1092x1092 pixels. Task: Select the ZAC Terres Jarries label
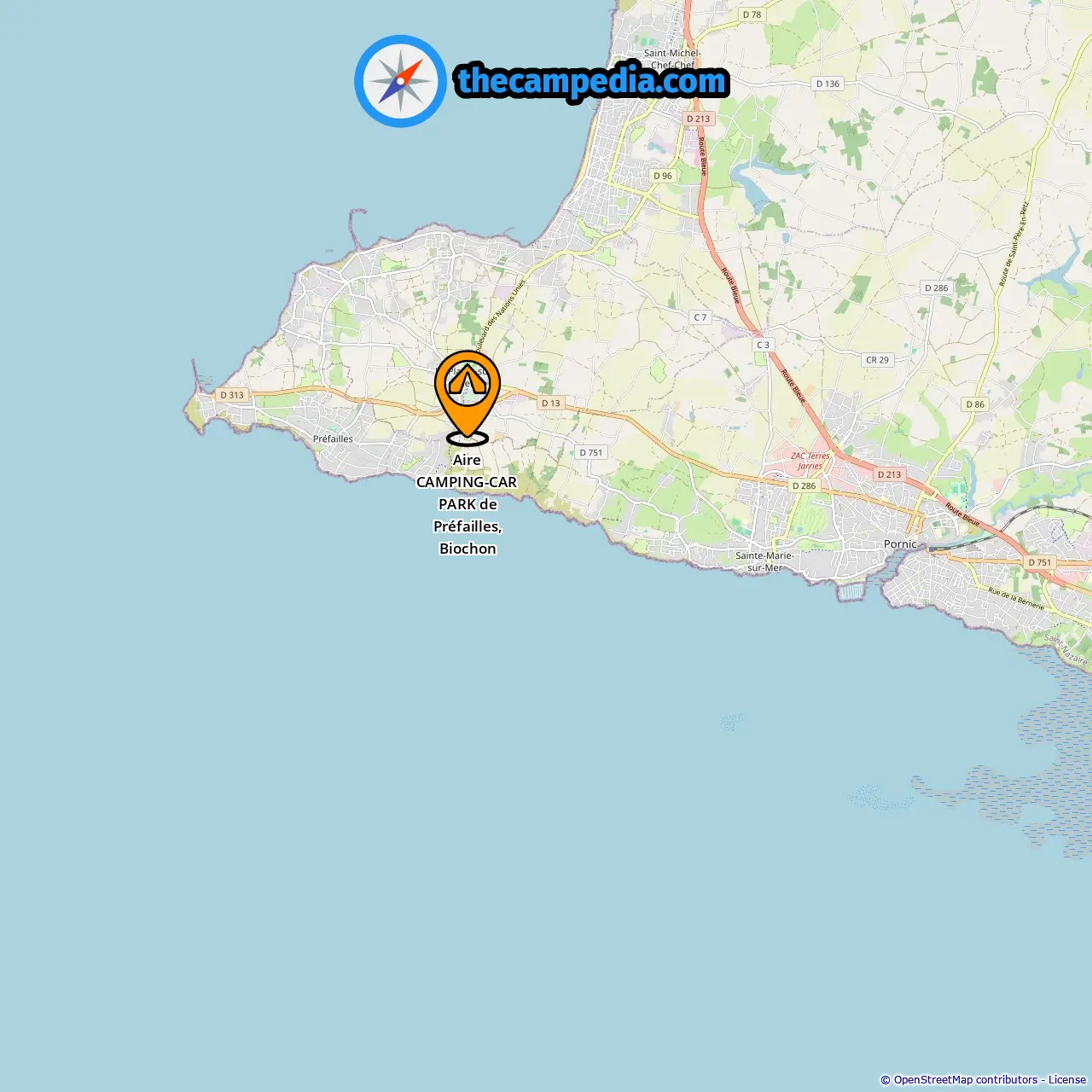pyautogui.click(x=810, y=461)
